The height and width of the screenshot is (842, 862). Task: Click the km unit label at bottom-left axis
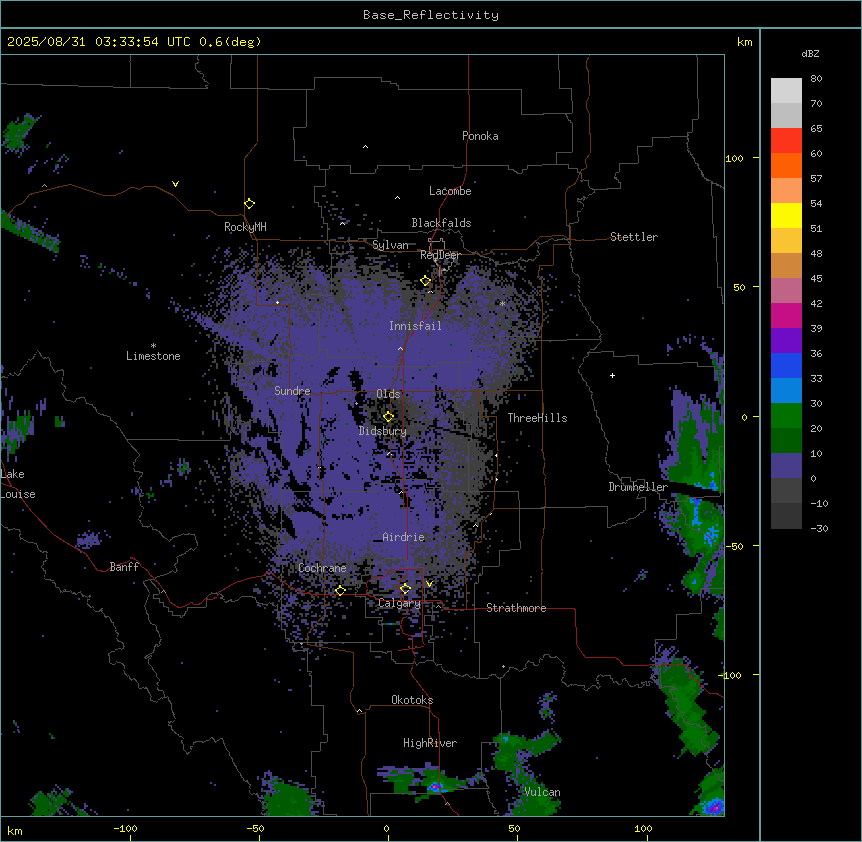(x=15, y=830)
